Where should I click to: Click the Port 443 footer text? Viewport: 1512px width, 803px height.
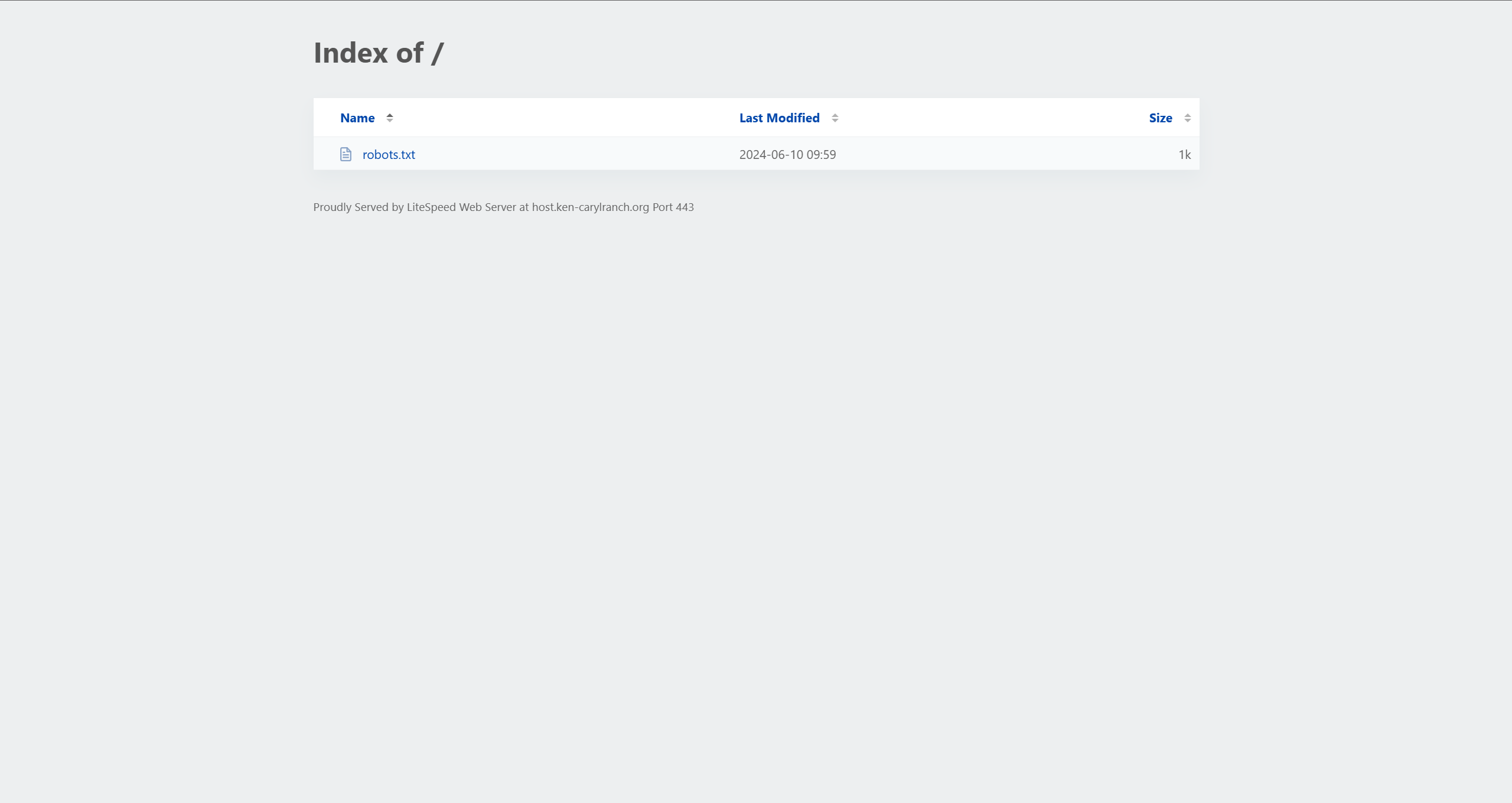tap(673, 207)
